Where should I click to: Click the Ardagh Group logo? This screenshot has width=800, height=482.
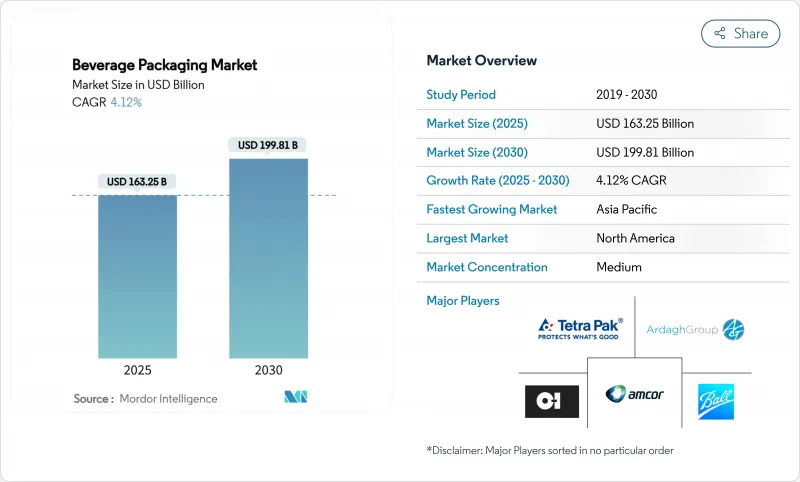694,329
